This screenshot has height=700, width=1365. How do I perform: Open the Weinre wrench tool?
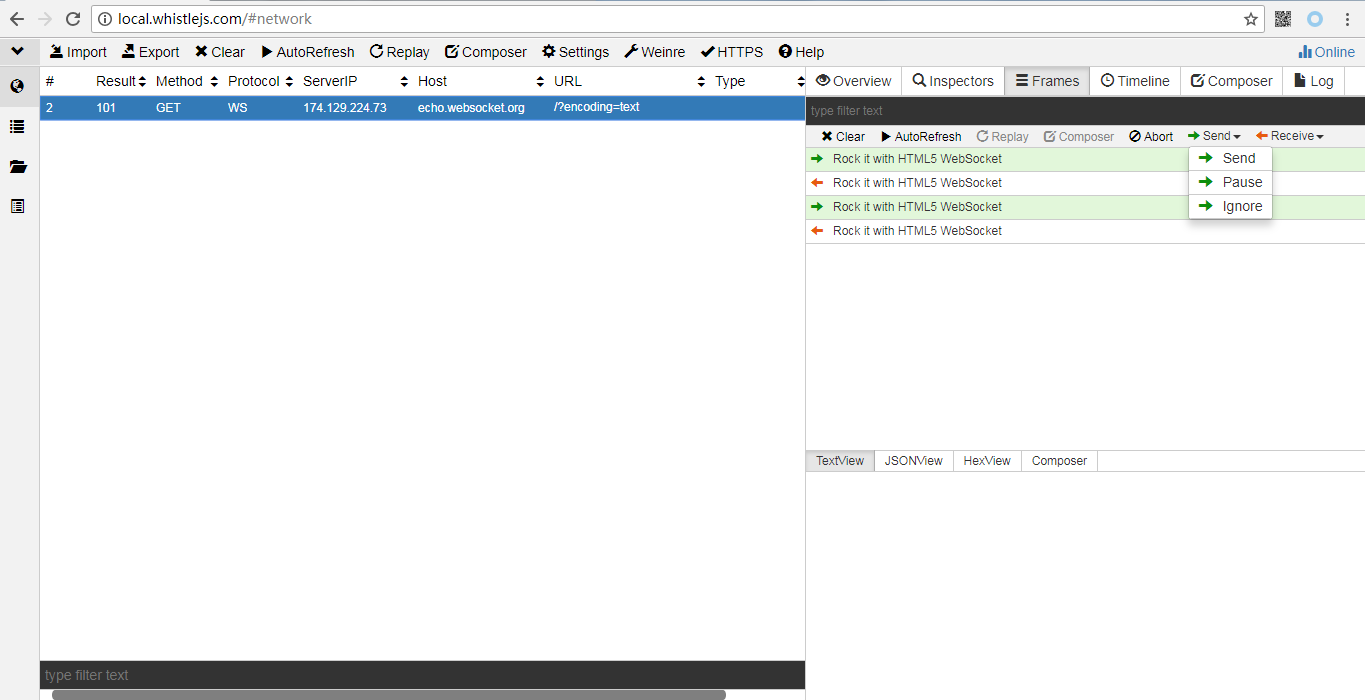(x=654, y=52)
